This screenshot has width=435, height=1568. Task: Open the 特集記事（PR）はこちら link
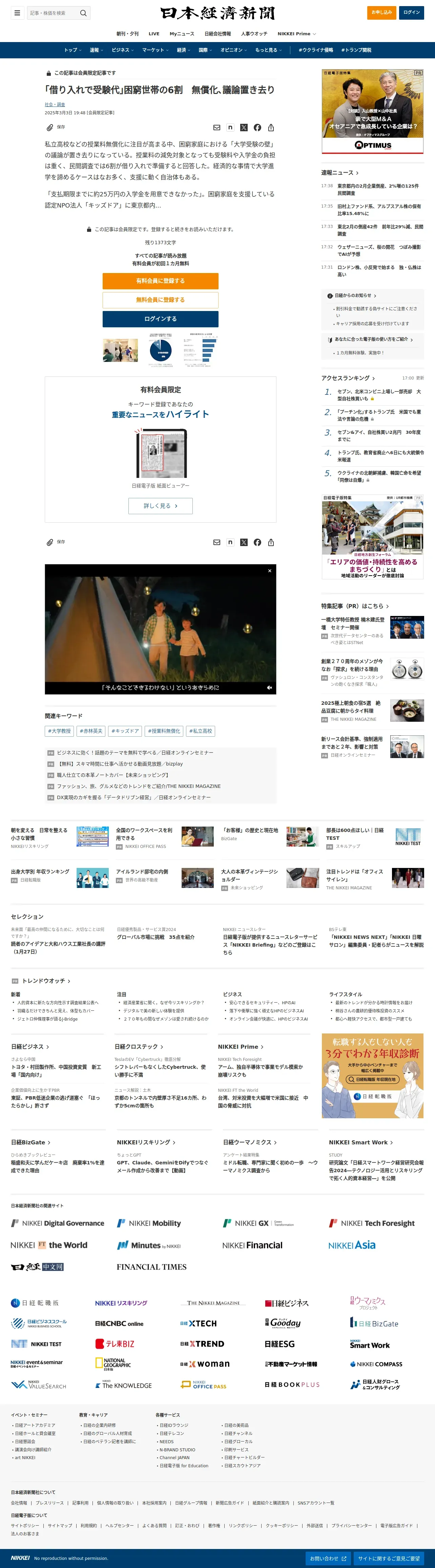click(355, 606)
